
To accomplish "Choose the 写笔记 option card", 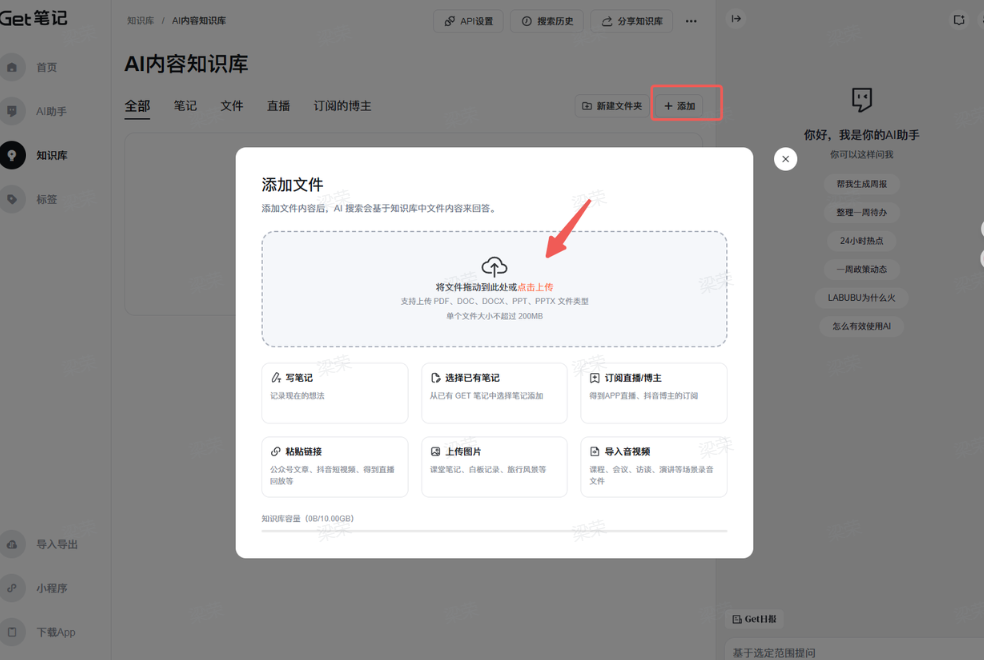I will coord(335,393).
